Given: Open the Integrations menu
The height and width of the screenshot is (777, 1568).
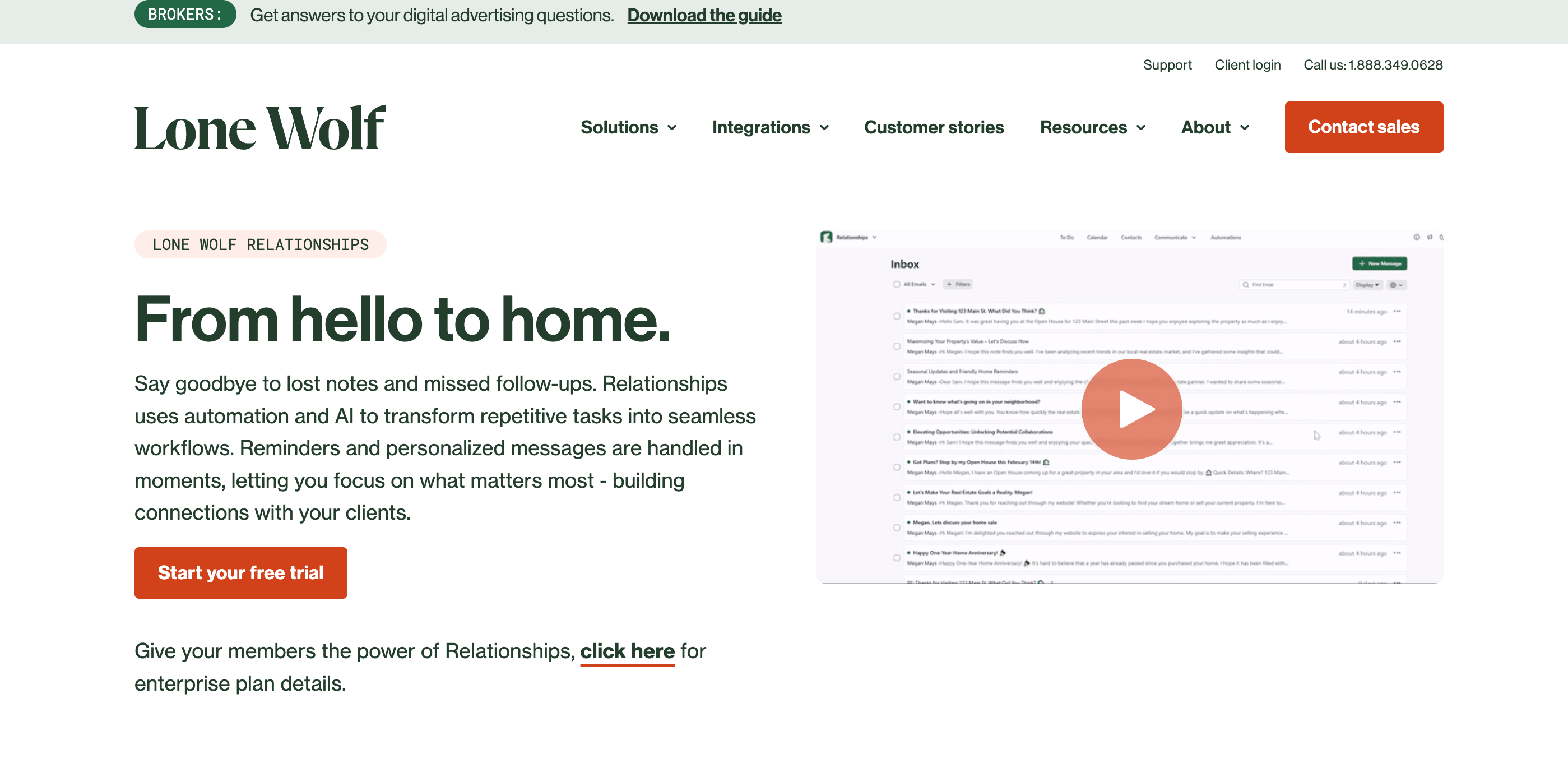Looking at the screenshot, I should tap(761, 127).
